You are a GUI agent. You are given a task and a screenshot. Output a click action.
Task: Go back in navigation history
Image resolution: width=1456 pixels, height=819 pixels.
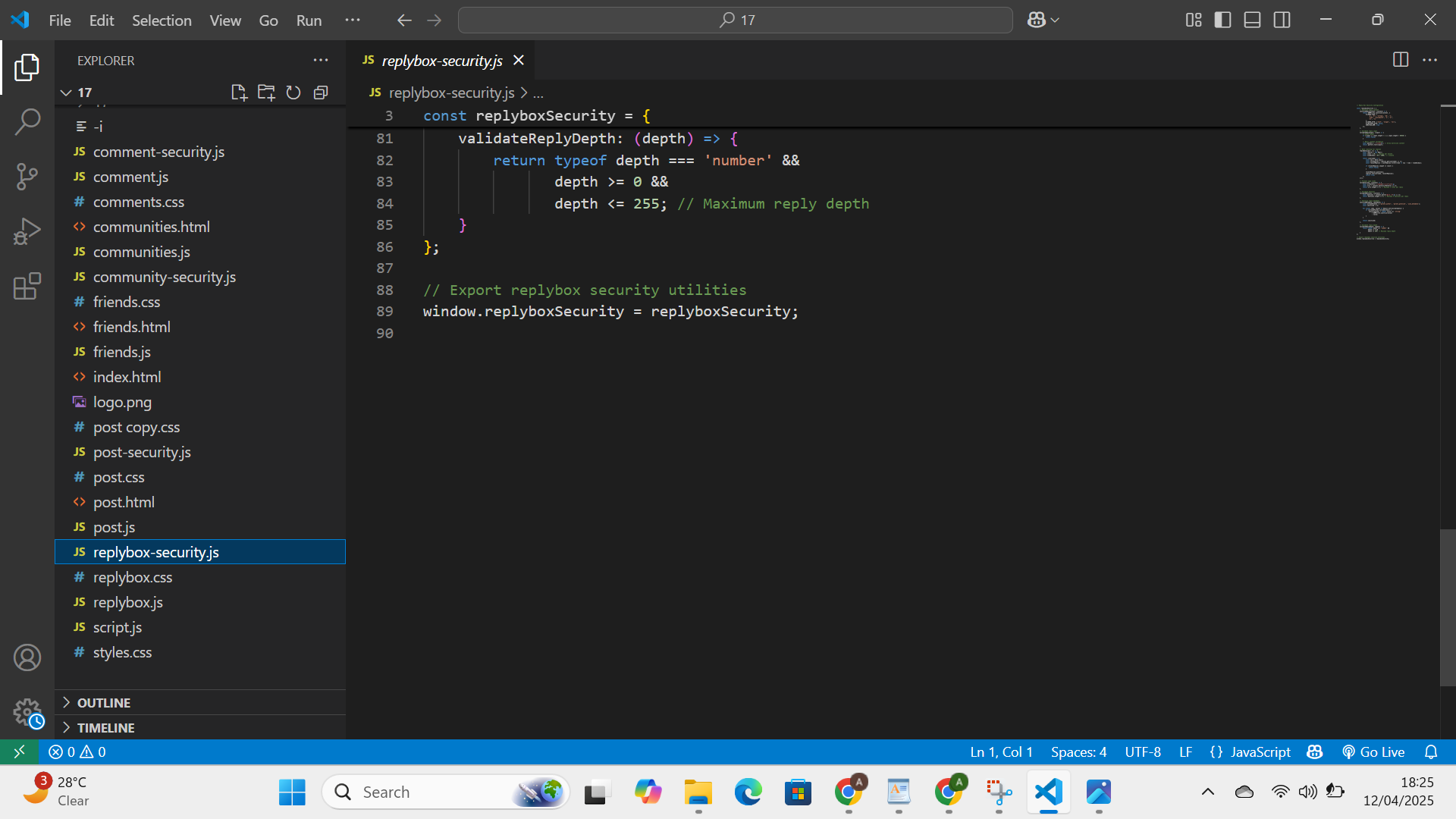(404, 20)
